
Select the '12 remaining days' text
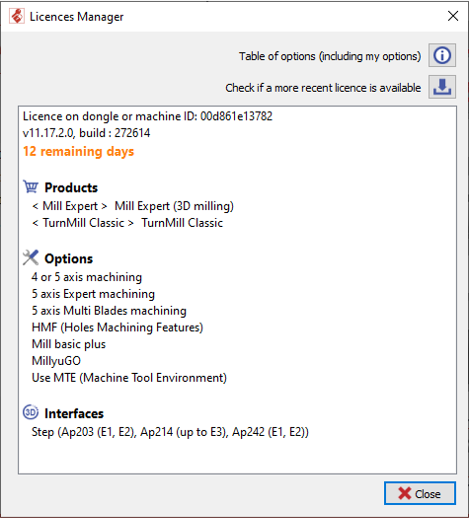coord(78,151)
